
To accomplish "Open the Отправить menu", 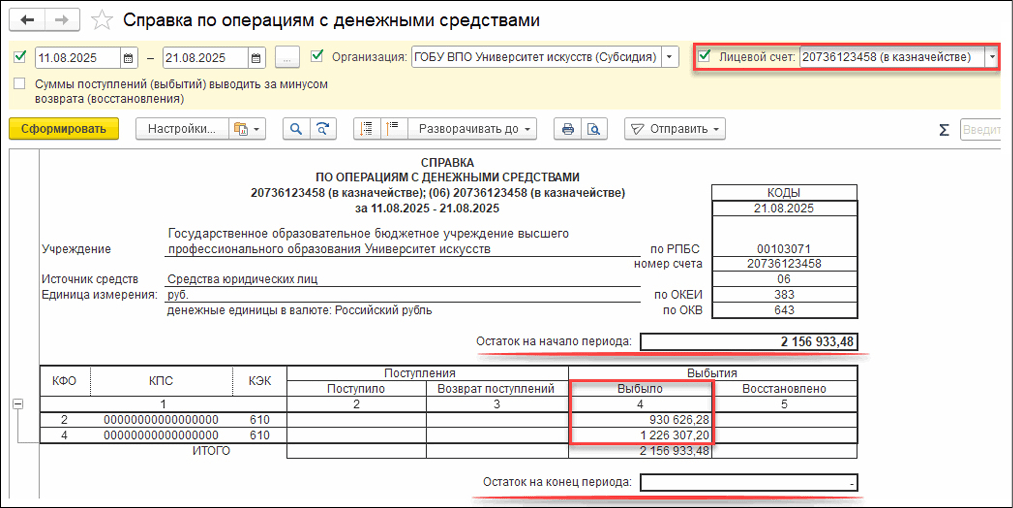I will coord(675,129).
